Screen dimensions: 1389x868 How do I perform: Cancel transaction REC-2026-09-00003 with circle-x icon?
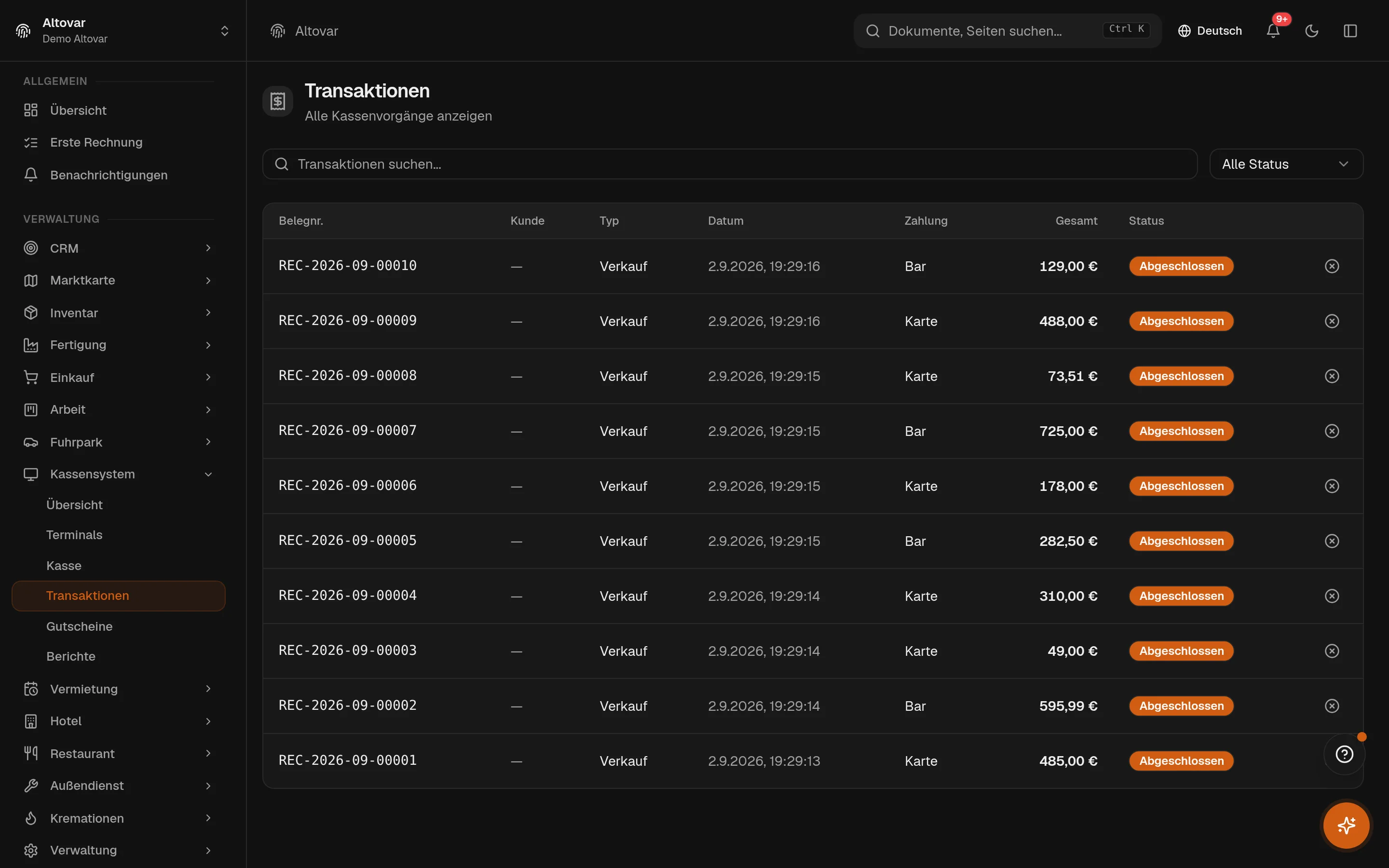[x=1332, y=651]
